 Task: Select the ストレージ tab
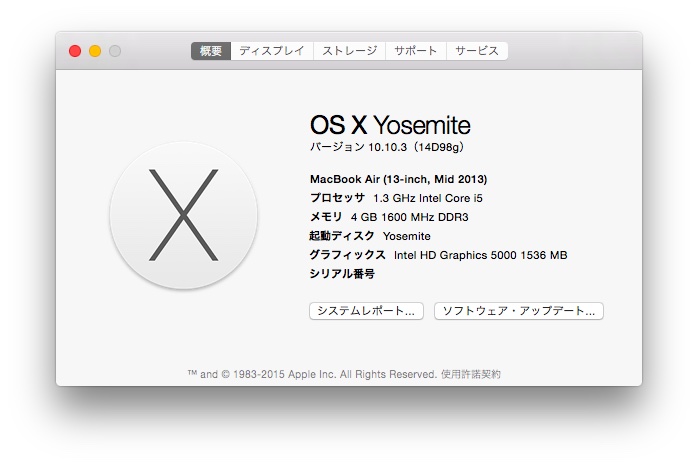point(349,51)
